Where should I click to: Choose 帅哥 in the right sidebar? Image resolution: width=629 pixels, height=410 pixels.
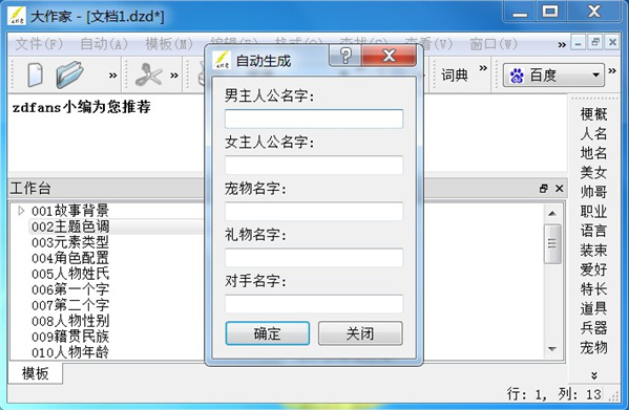593,192
